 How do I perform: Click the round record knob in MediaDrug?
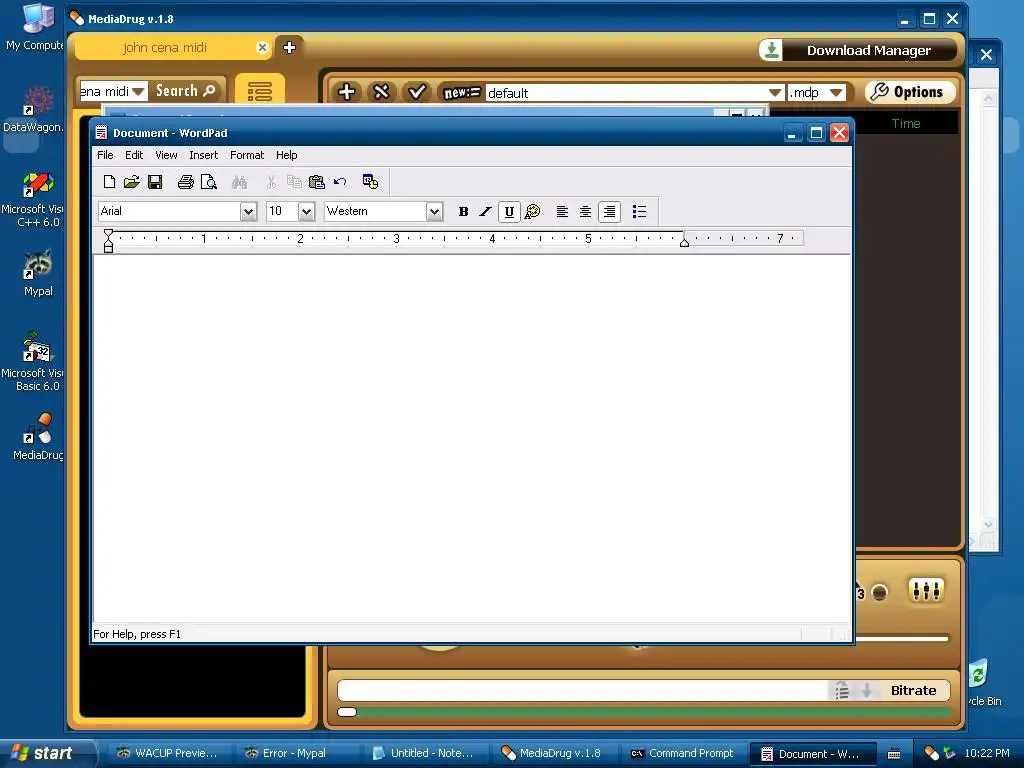(880, 592)
